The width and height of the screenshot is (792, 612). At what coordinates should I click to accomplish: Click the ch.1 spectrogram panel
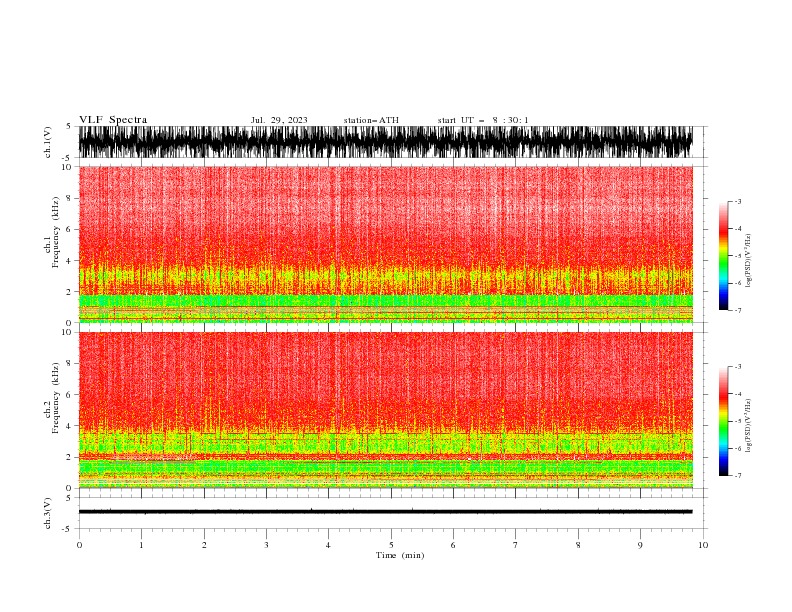click(385, 244)
